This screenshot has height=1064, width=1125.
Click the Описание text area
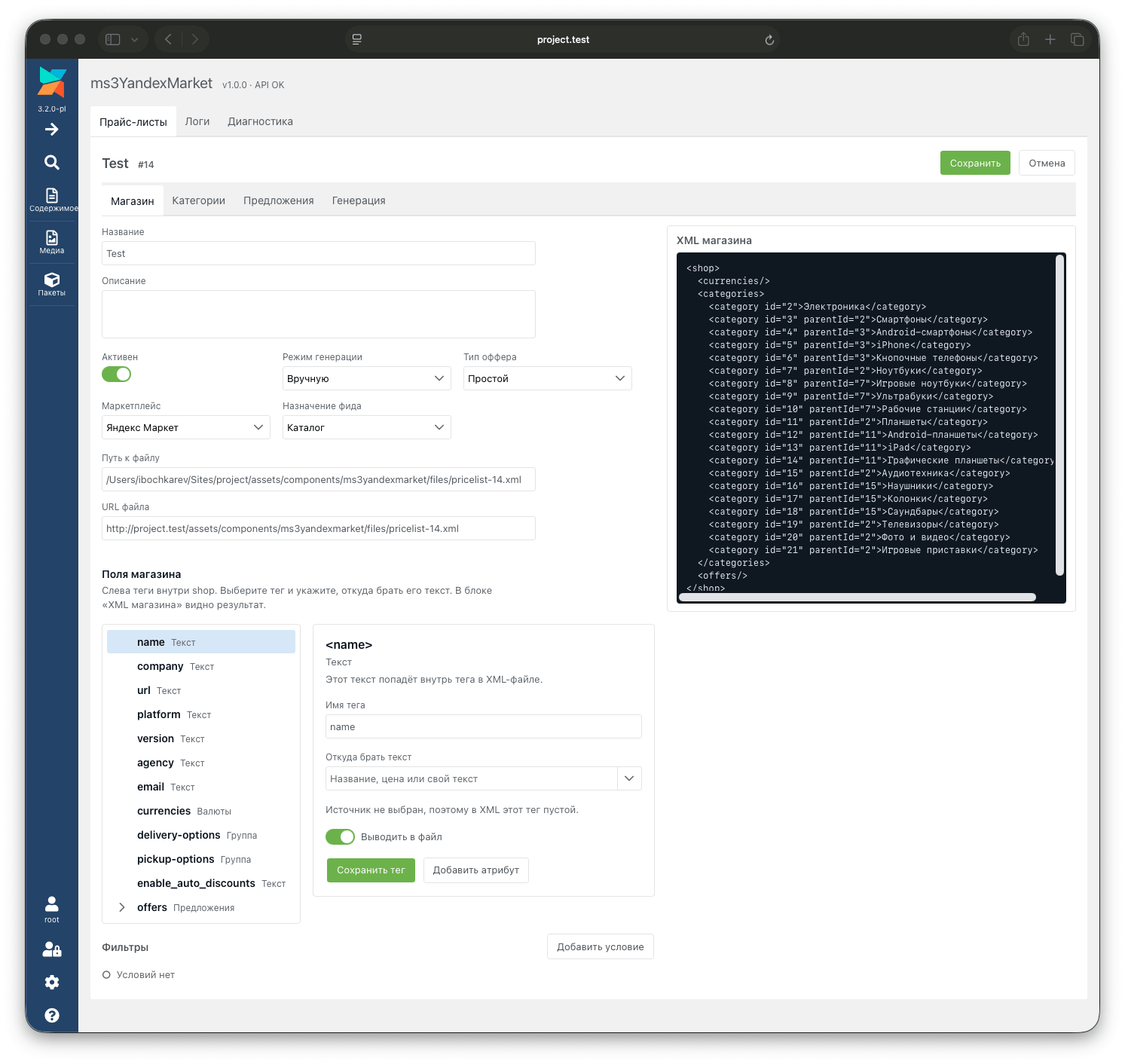(x=319, y=314)
